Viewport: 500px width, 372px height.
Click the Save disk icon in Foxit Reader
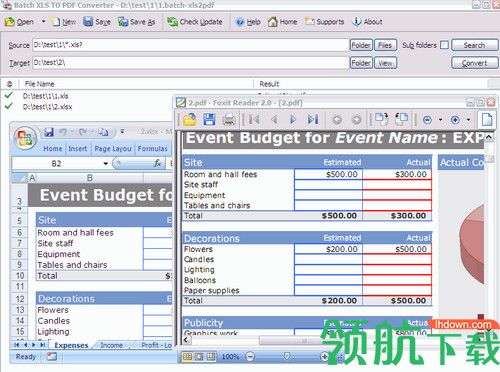[209, 119]
